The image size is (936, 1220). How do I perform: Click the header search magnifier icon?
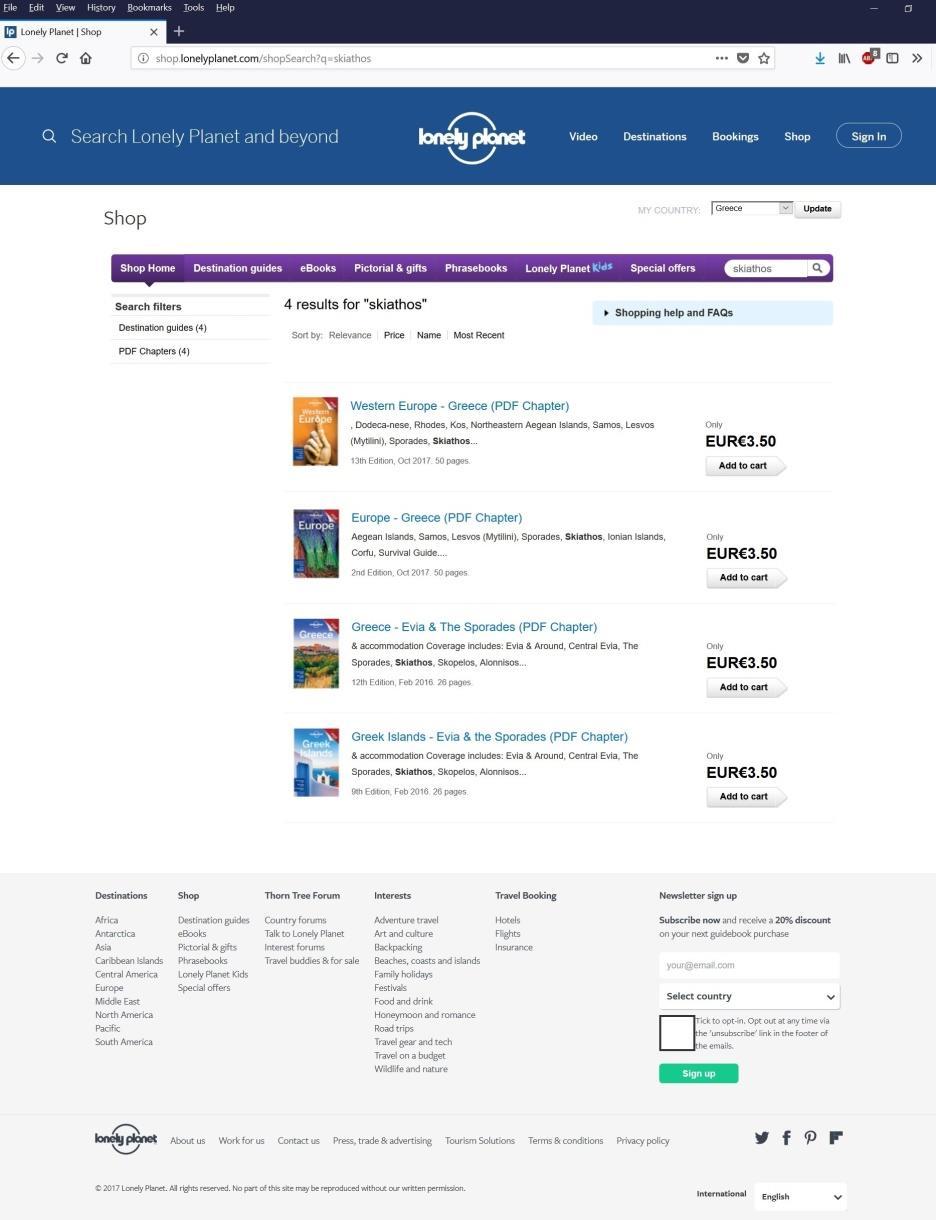(49, 136)
